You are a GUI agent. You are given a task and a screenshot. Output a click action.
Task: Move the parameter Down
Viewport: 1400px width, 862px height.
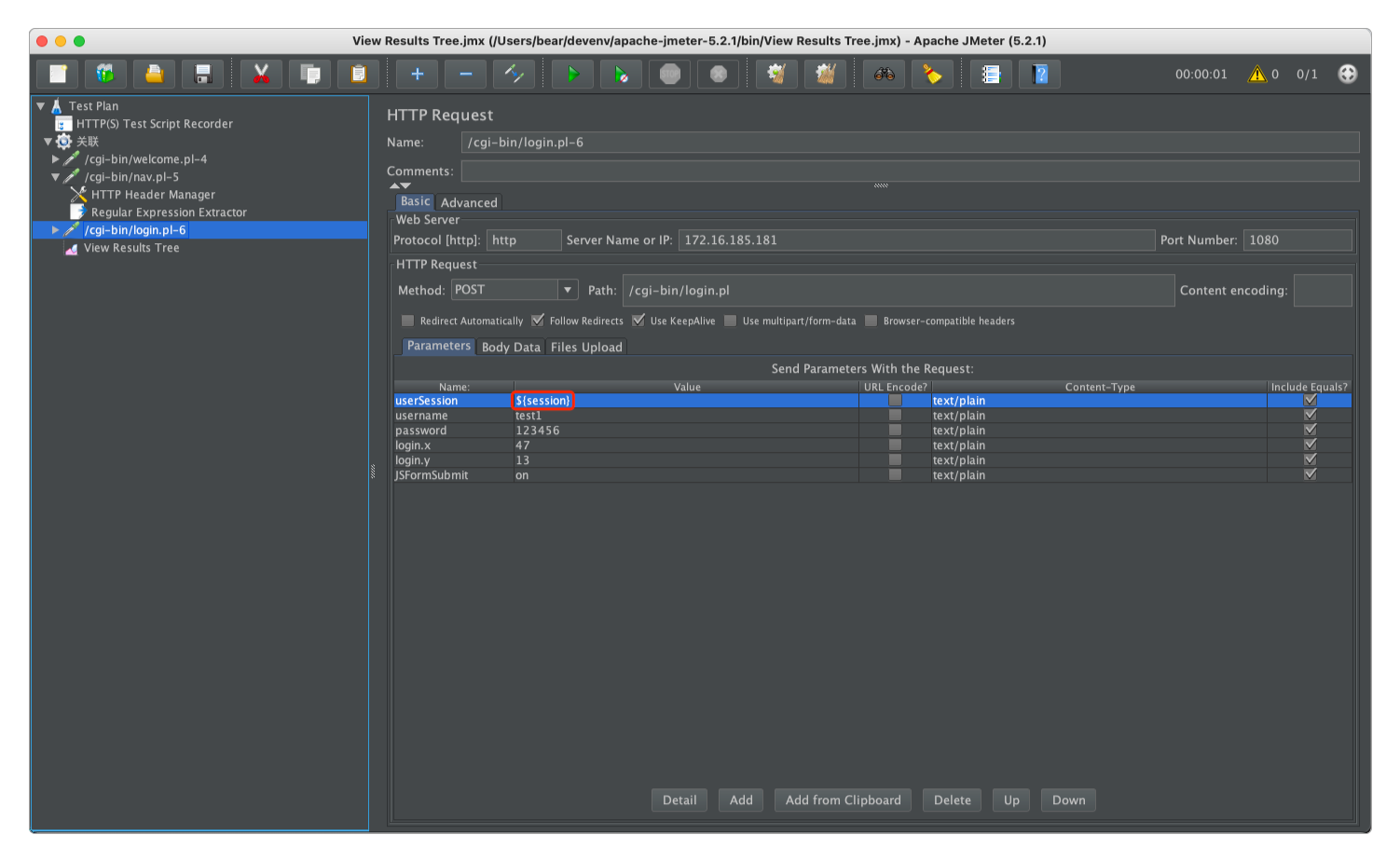point(1069,800)
